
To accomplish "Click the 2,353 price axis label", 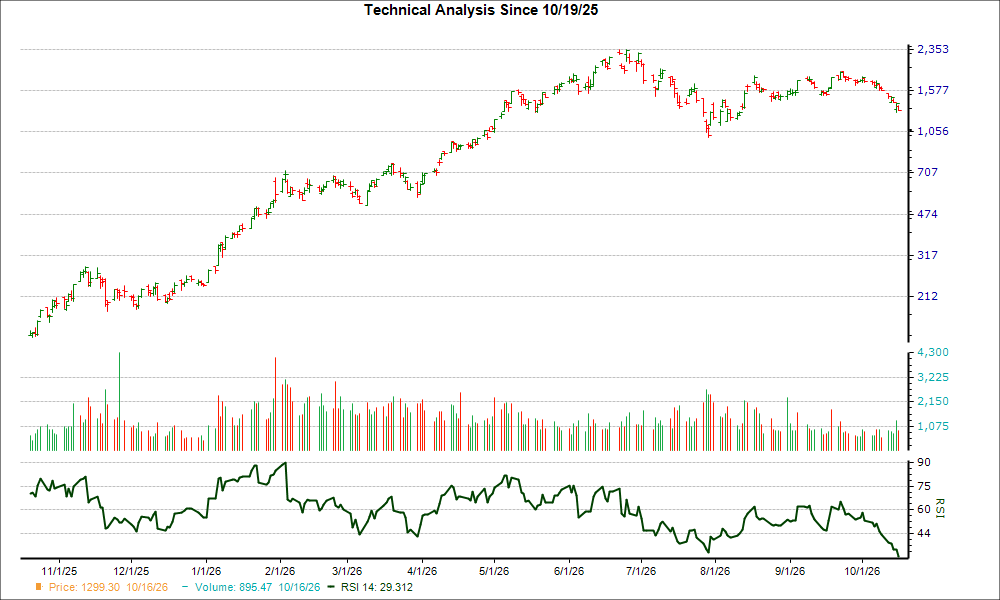I will 933,49.
